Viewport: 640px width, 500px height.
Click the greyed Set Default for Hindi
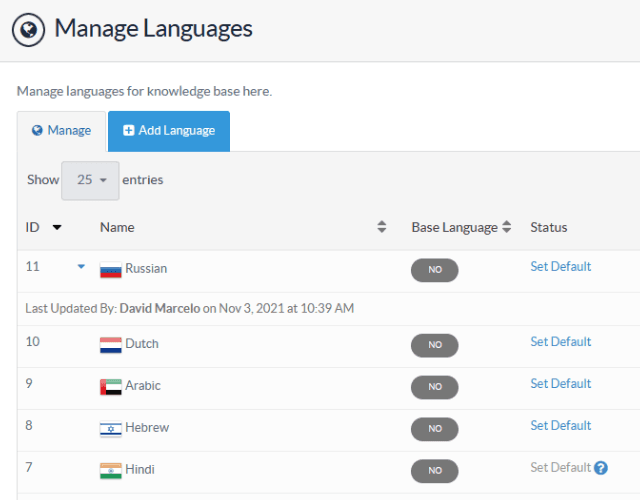560,467
